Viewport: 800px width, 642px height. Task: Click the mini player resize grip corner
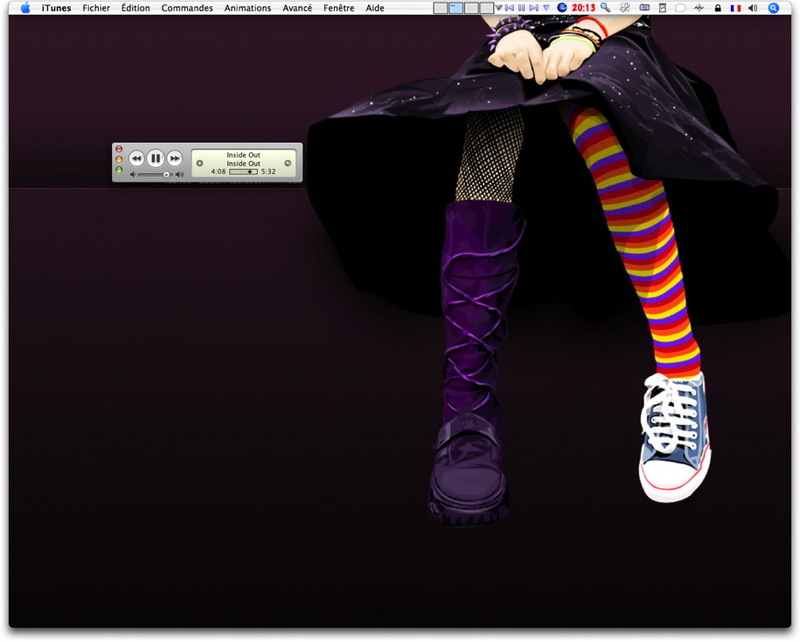pyautogui.click(x=299, y=179)
